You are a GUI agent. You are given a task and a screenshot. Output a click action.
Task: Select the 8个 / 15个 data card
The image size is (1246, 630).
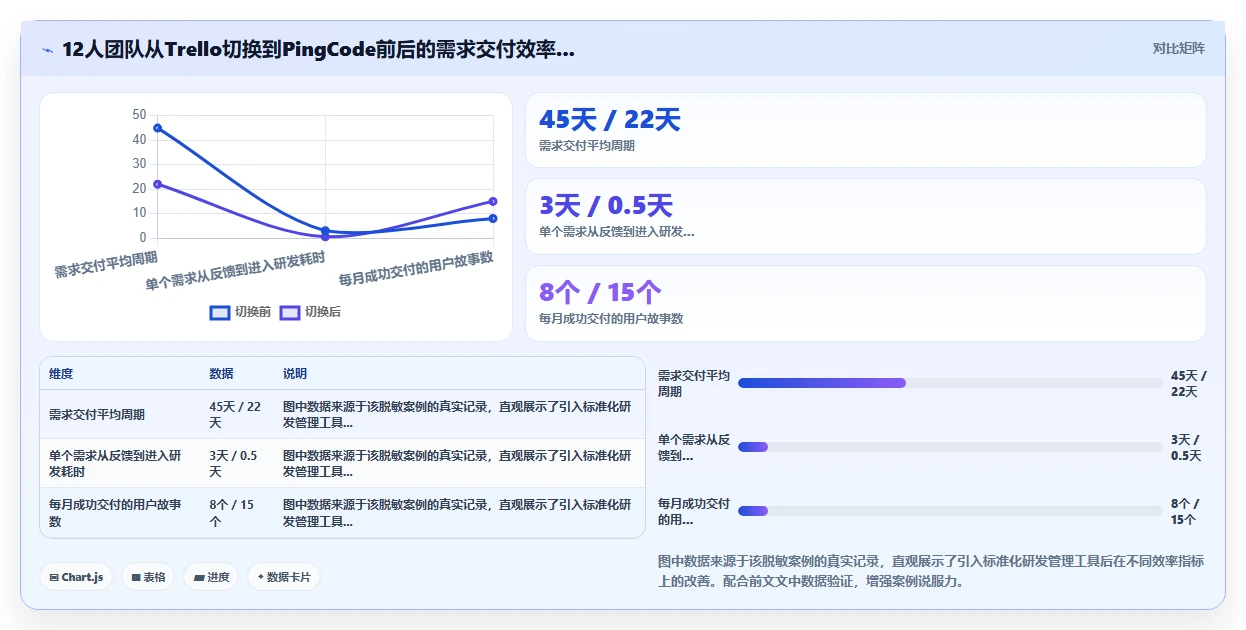pyautogui.click(x=865, y=303)
